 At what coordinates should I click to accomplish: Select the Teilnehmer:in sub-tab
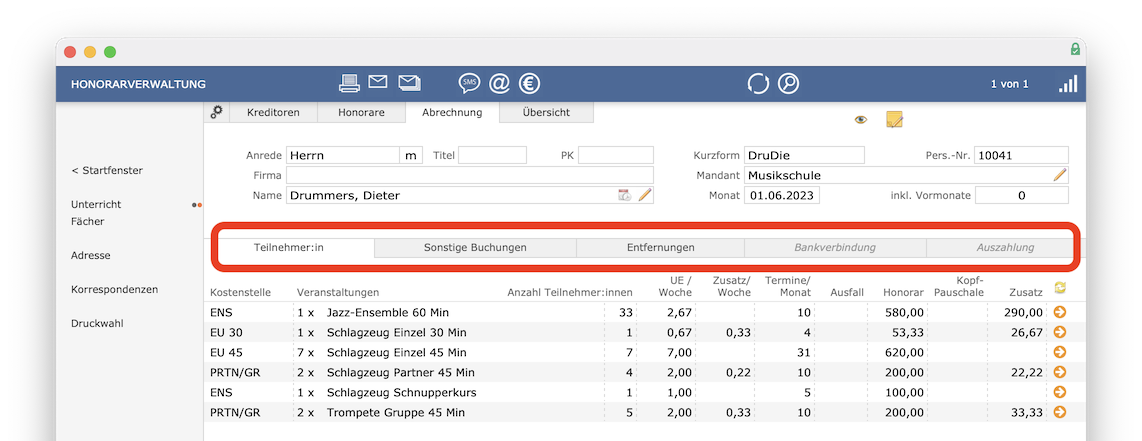288,247
